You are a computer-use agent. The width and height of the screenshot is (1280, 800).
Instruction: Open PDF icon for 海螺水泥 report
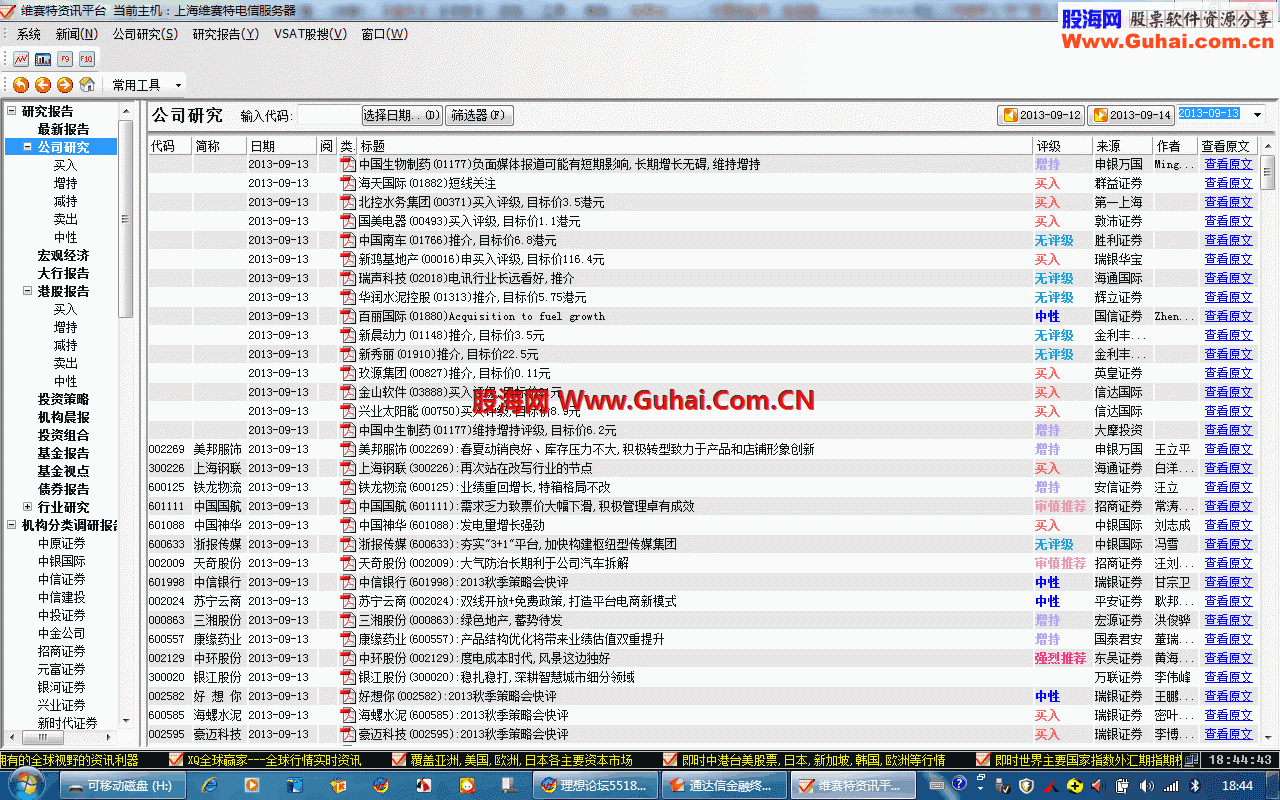pos(348,715)
